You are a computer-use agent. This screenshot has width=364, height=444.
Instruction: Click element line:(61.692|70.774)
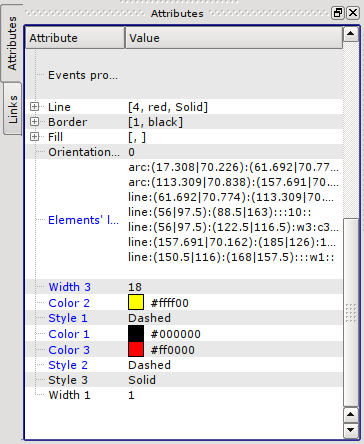point(231,197)
